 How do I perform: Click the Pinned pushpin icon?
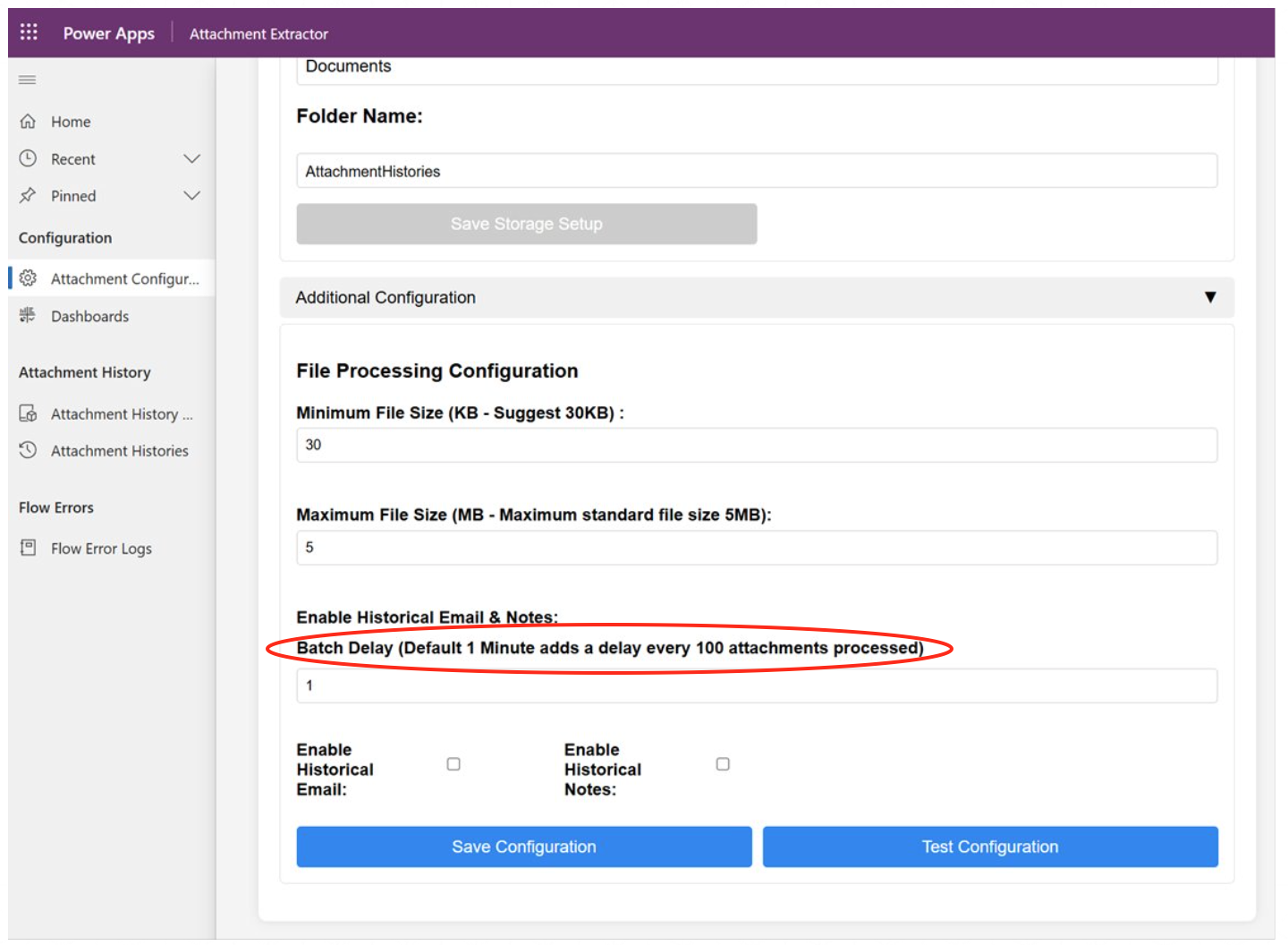coord(29,196)
